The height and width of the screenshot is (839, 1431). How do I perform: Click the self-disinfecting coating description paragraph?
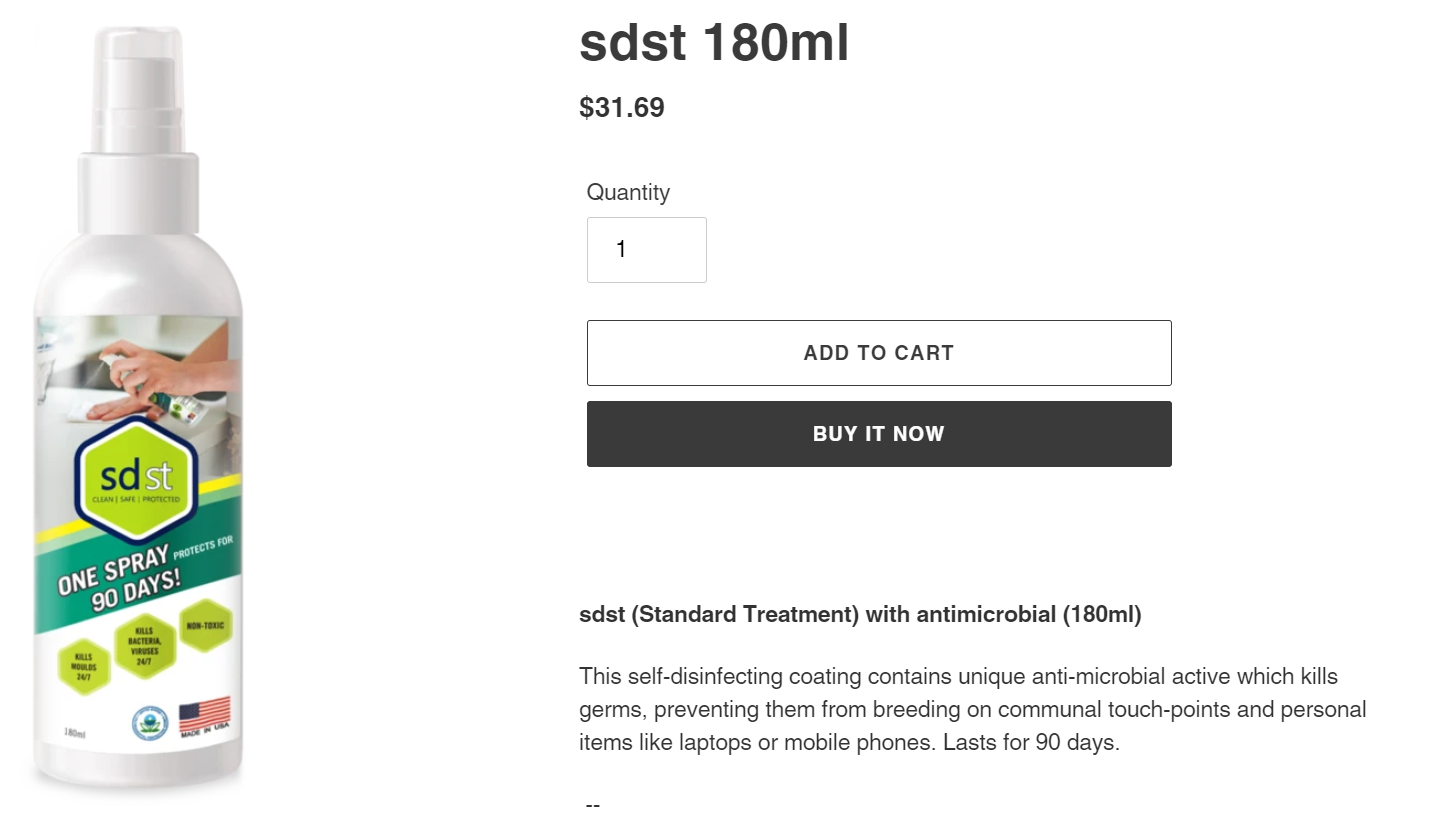click(973, 709)
